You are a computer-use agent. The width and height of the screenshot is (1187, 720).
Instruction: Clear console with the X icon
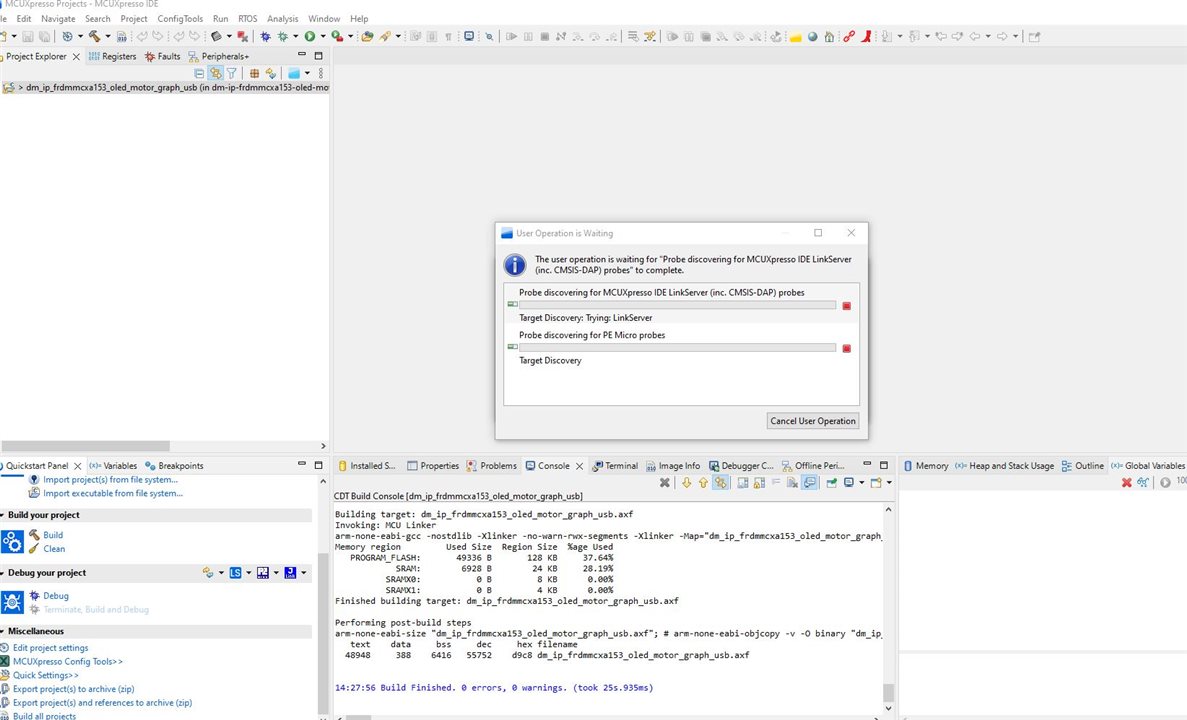tap(665, 482)
